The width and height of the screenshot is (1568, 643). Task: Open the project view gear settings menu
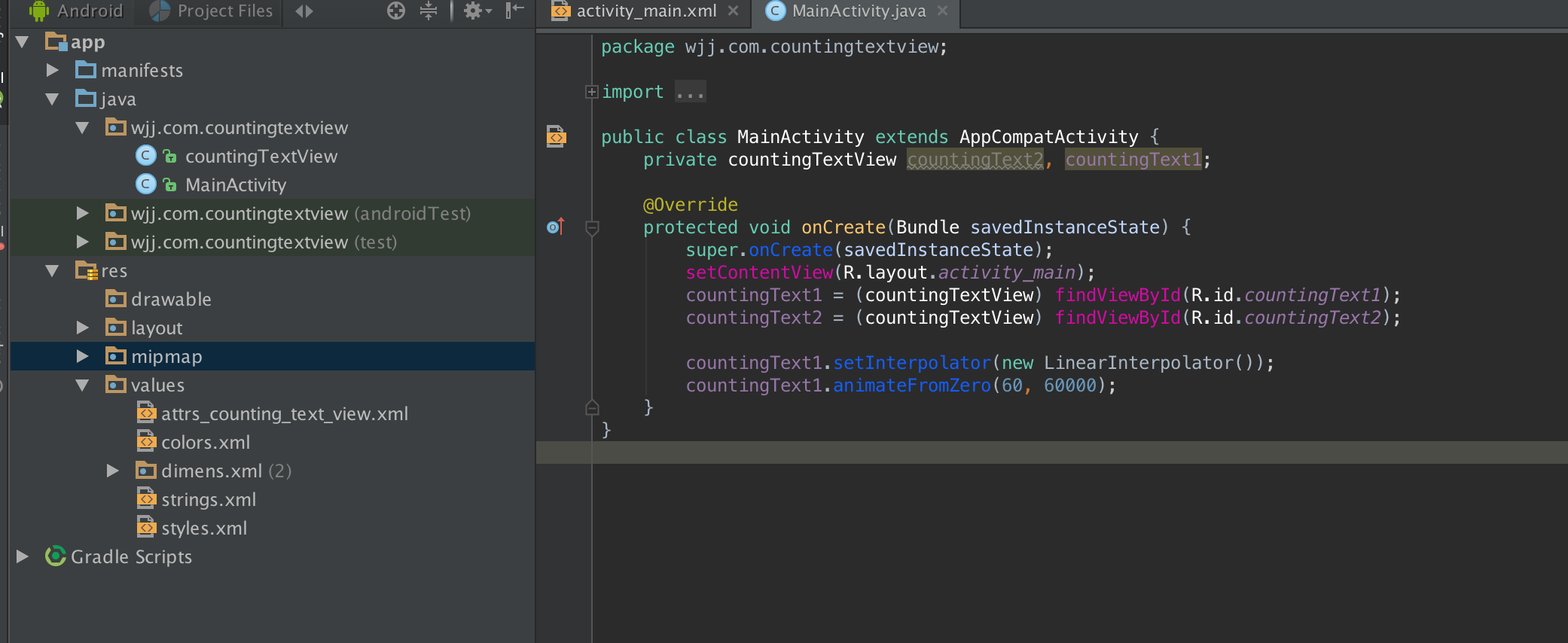[475, 11]
